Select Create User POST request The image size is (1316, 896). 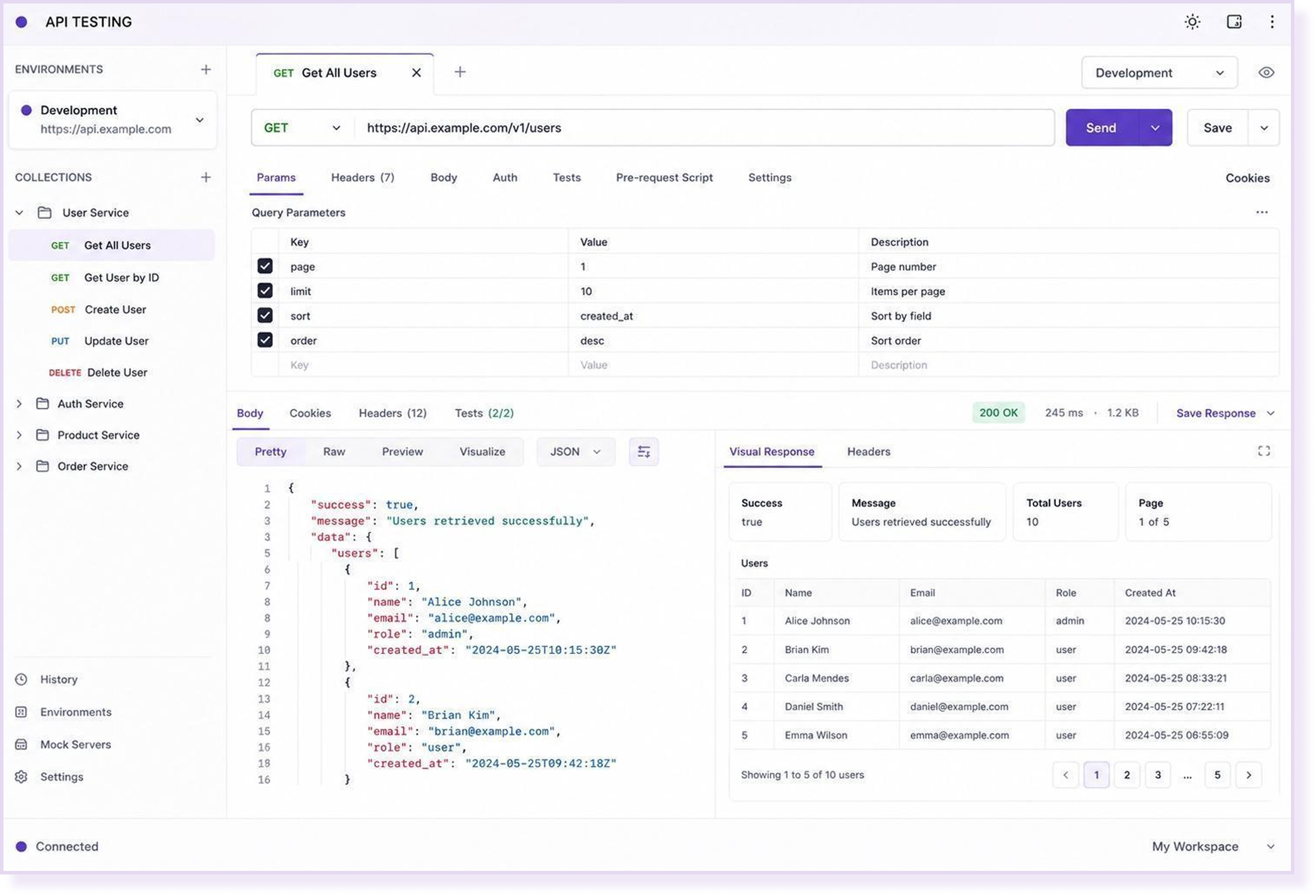point(112,310)
